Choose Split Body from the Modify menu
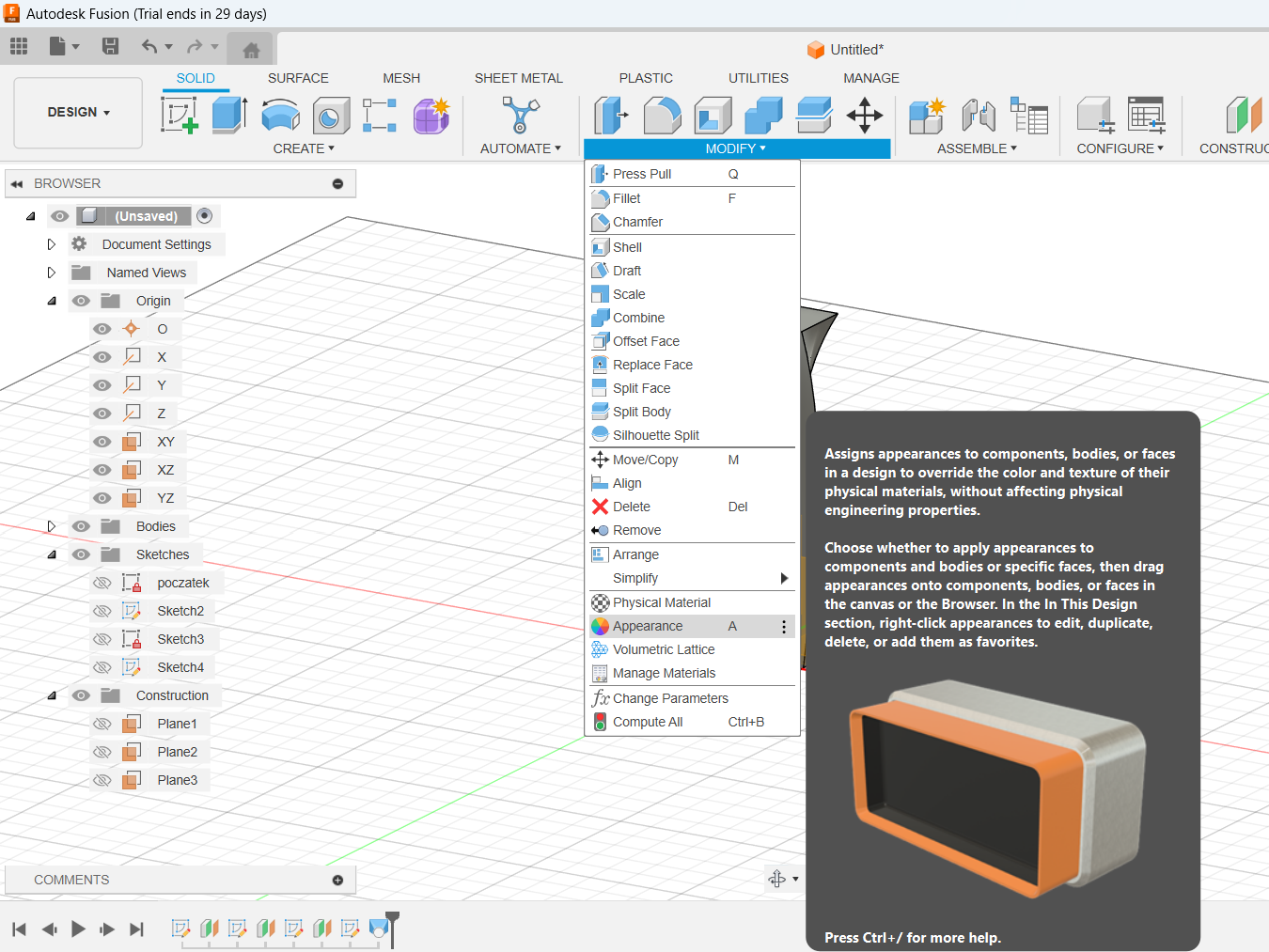Screen dimensions: 1269x952 point(690,412)
